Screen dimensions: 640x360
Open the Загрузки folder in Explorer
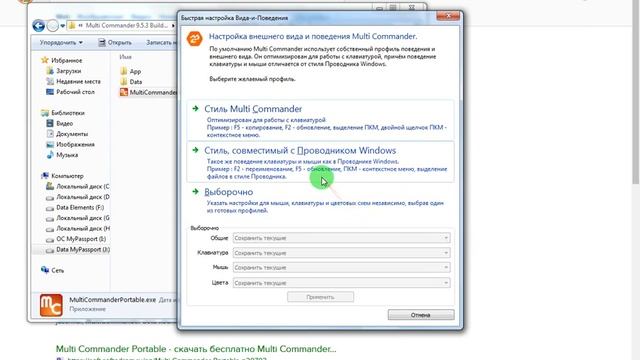[69, 71]
